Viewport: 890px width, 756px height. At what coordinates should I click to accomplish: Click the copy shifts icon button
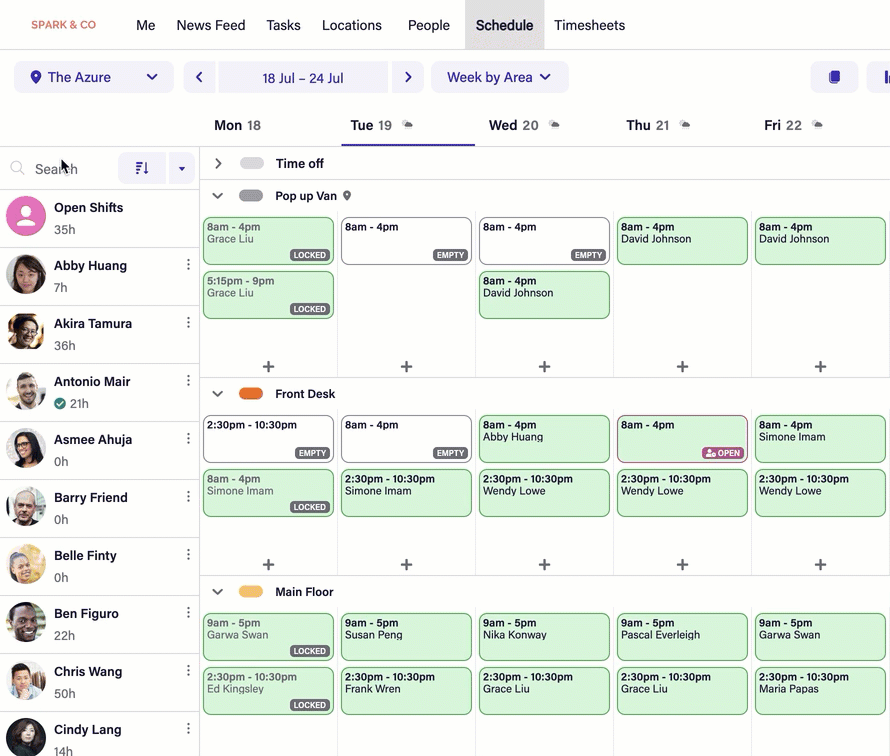coord(834,77)
